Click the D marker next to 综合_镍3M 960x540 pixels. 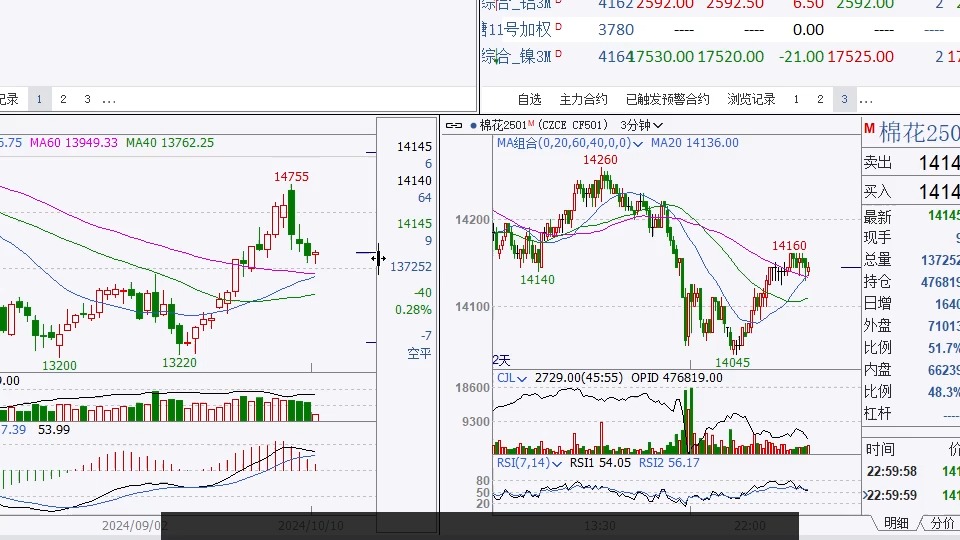point(558,56)
